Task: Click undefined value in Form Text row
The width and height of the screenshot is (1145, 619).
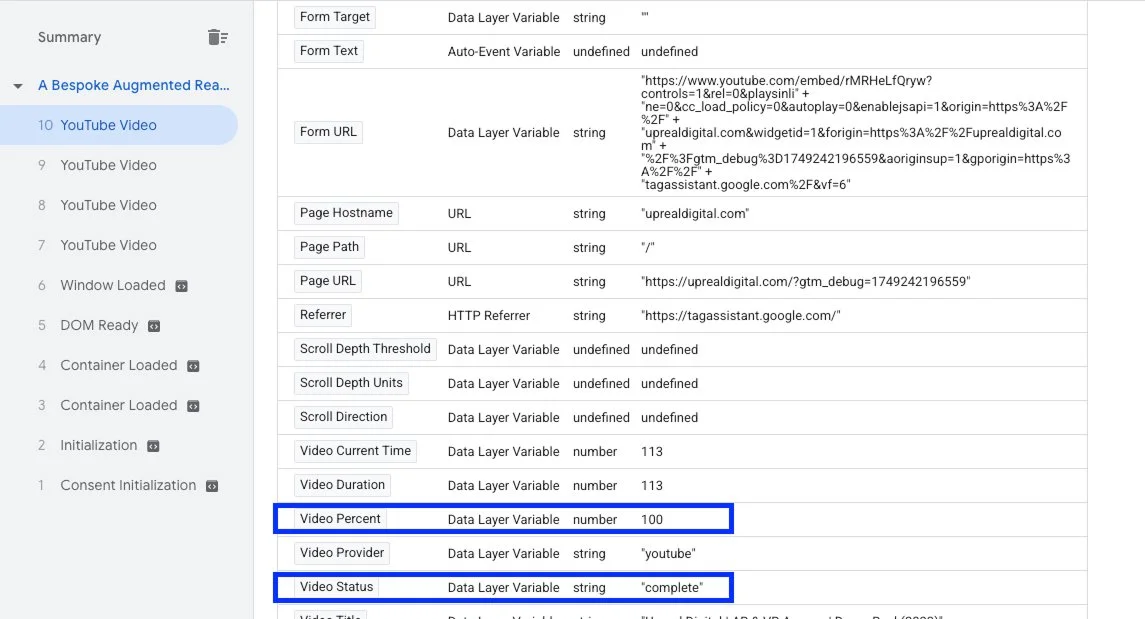Action: tap(670, 52)
